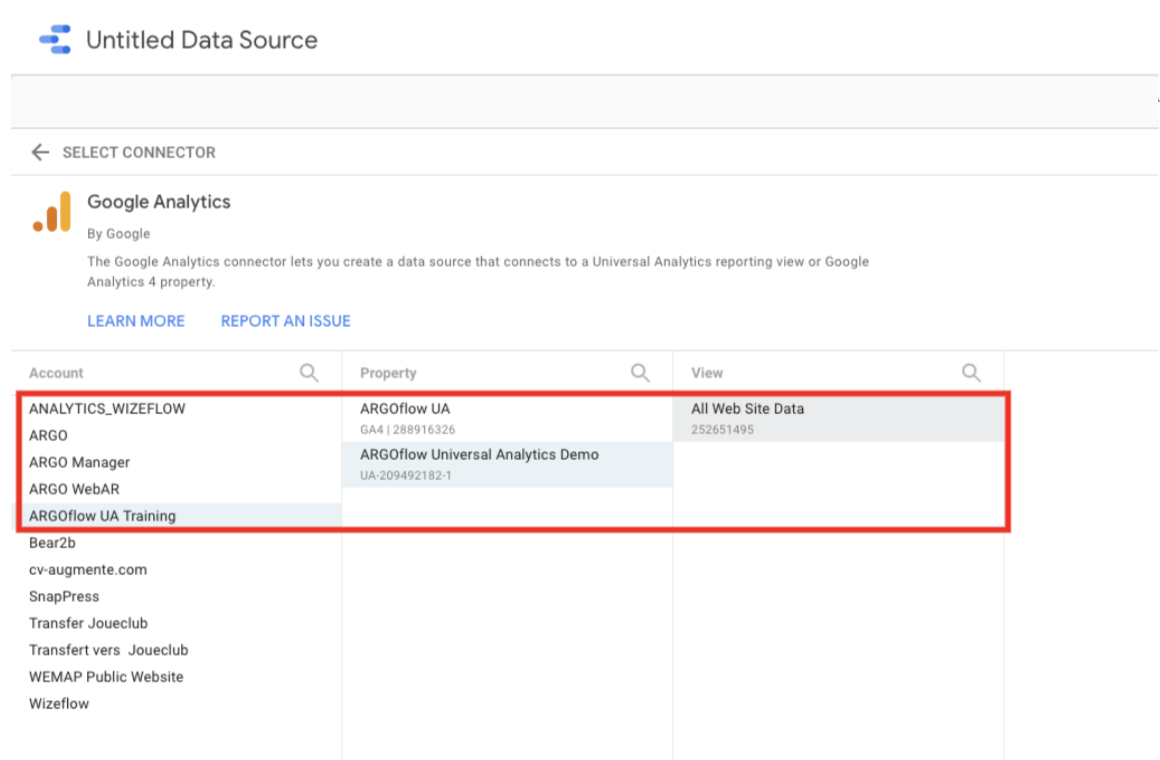Click the Report an Issue link

(286, 321)
